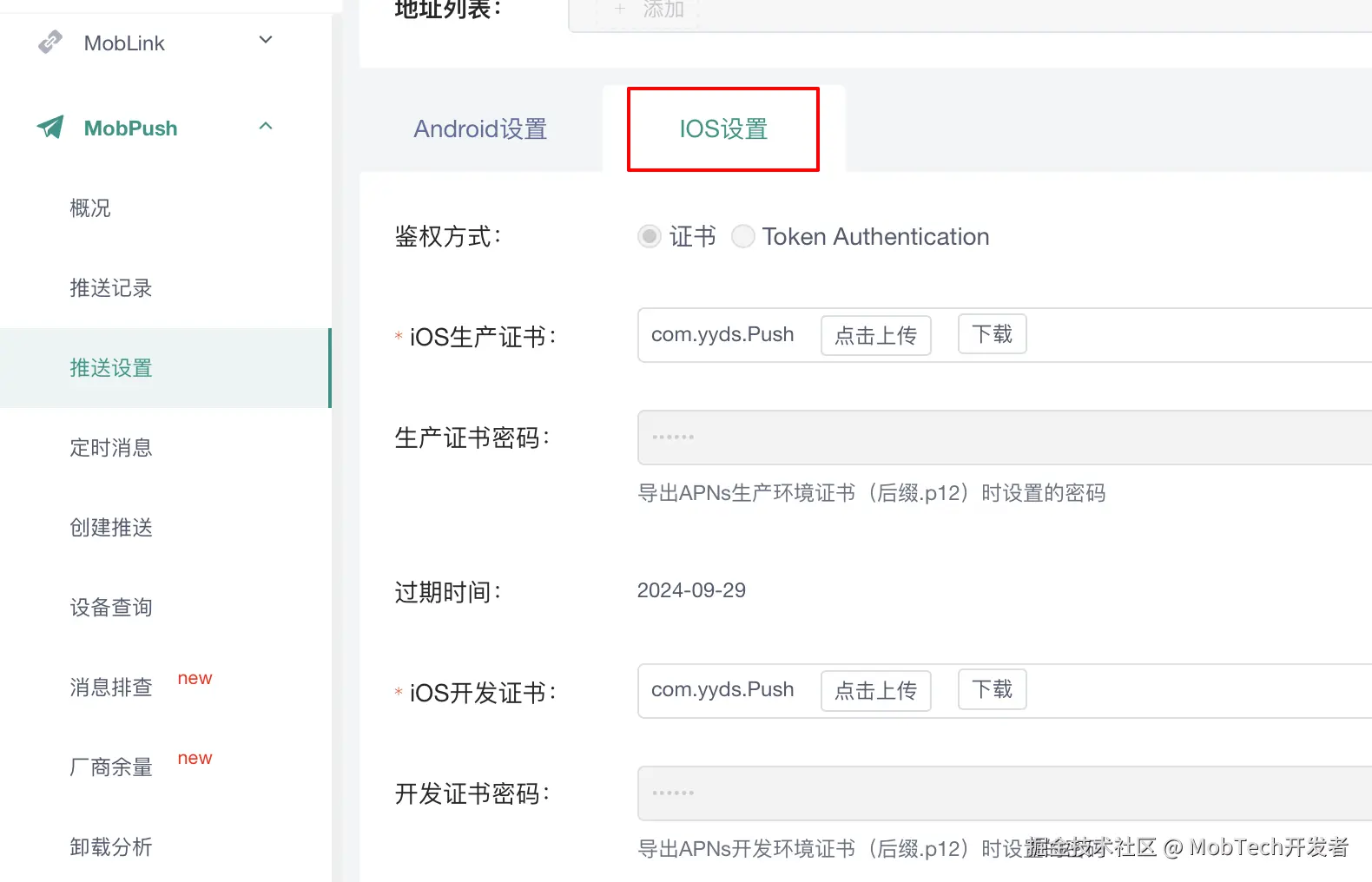1372x882 pixels.
Task: Open 推送记录 push records
Action: click(x=111, y=288)
